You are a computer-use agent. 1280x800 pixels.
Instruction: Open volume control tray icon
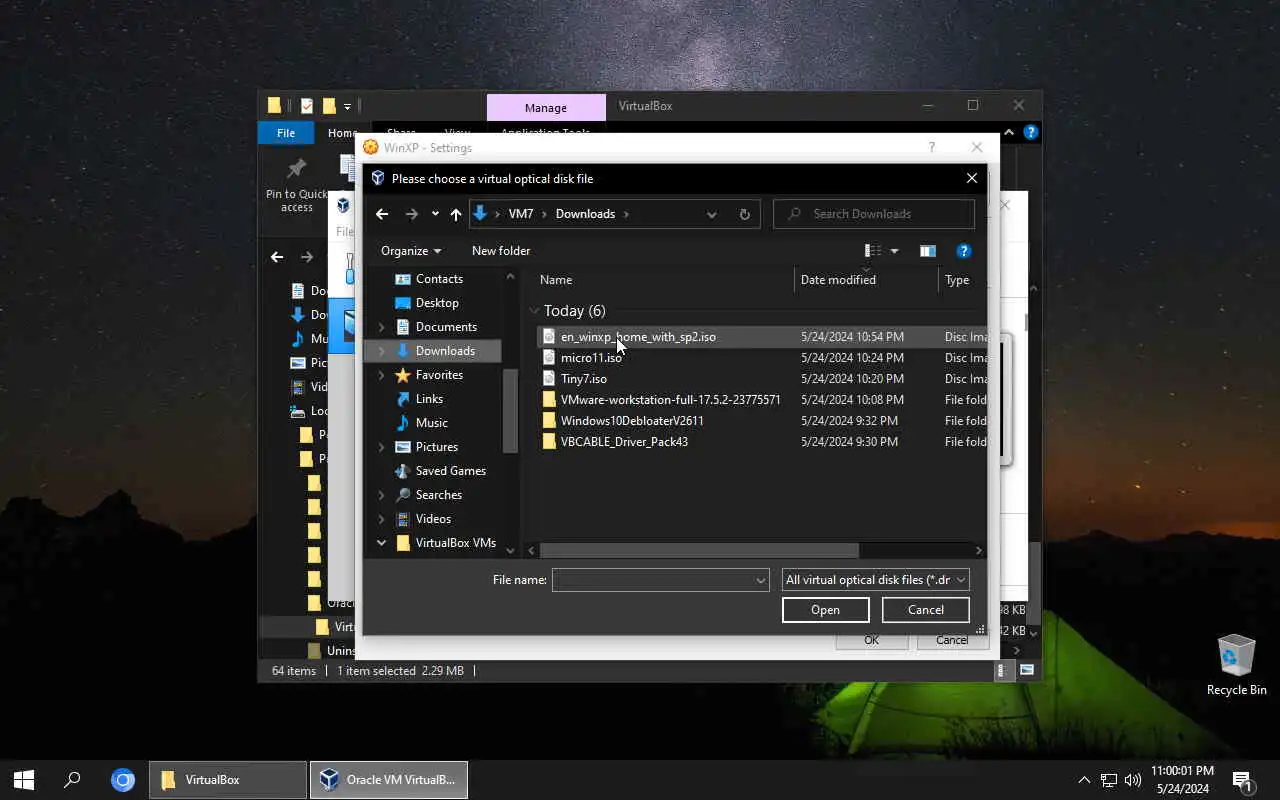(1133, 780)
